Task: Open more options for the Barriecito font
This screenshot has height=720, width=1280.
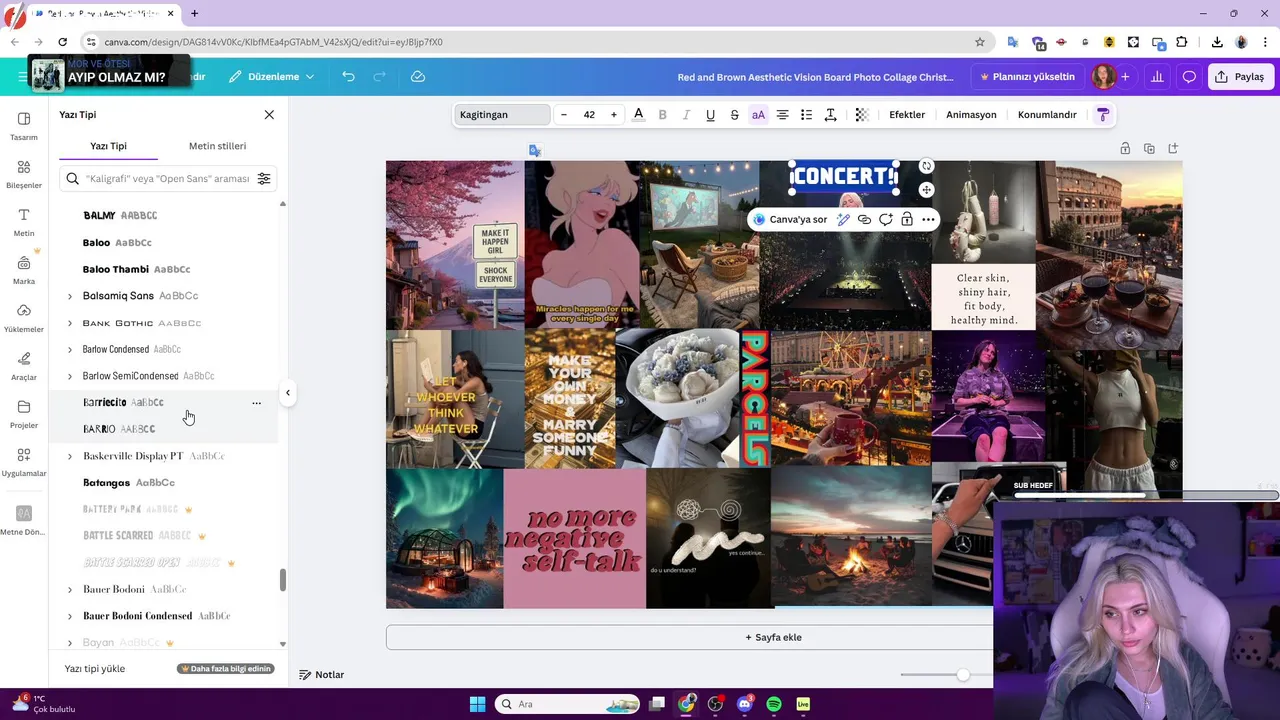Action: (x=256, y=403)
